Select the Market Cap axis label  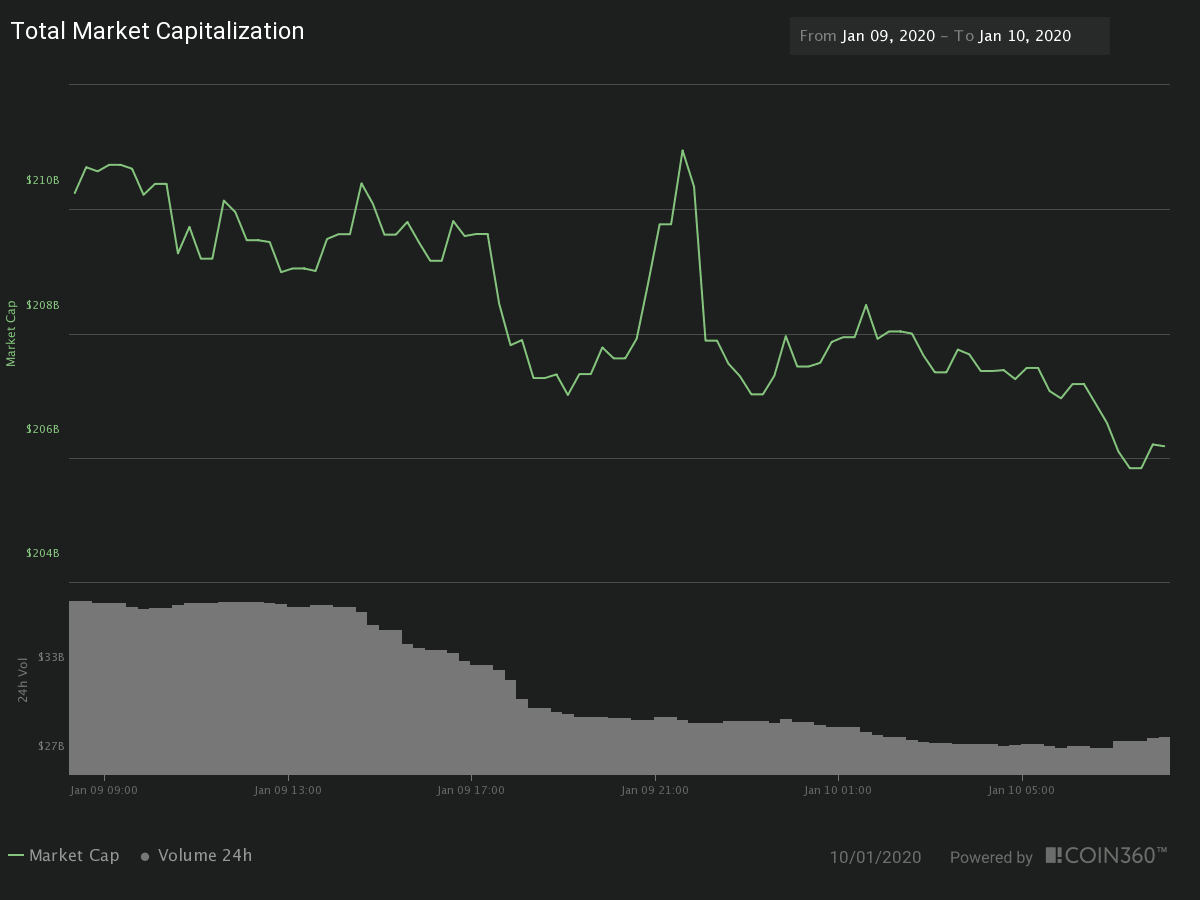[x=12, y=333]
